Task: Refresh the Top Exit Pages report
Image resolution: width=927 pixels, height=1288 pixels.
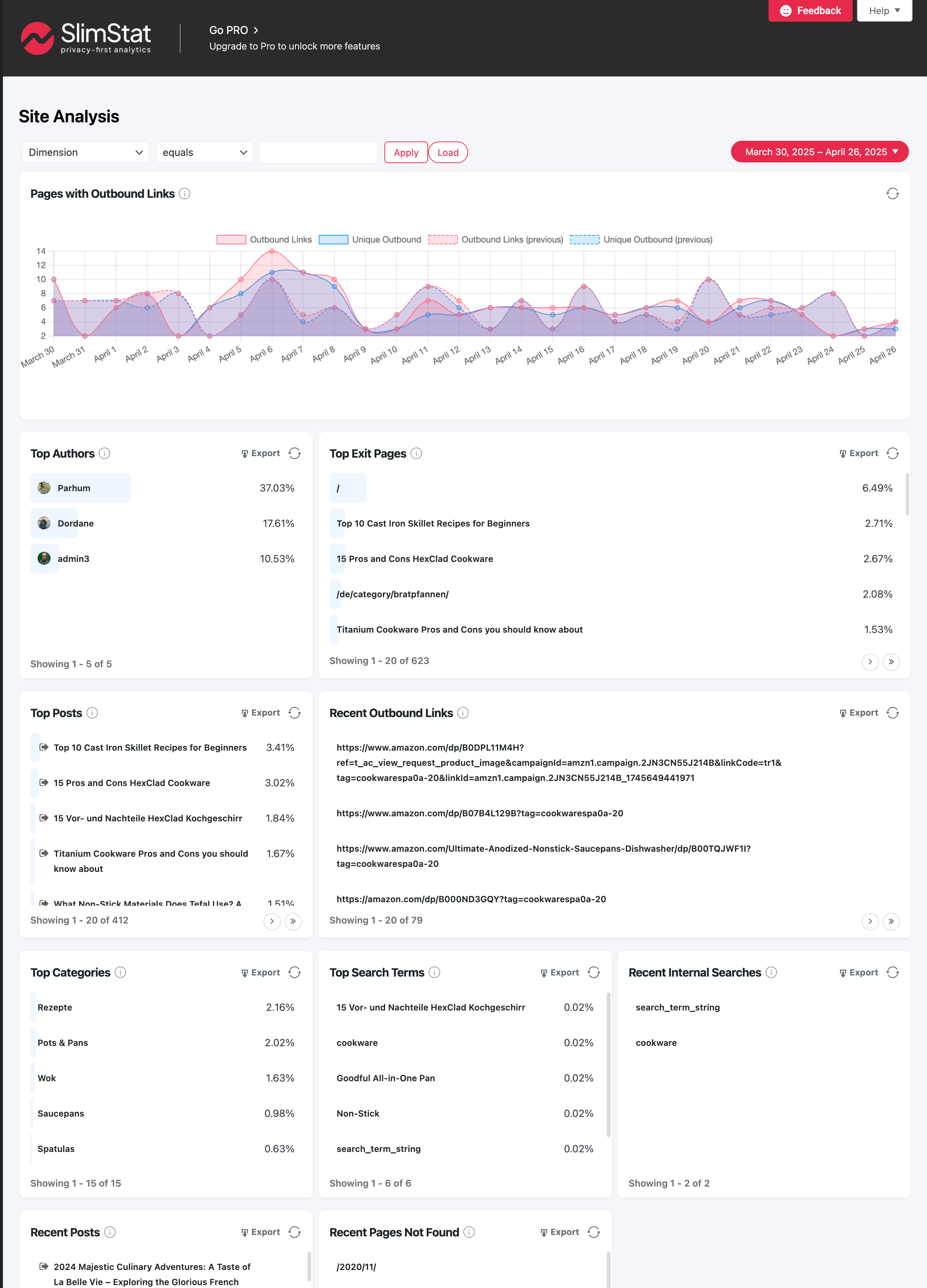Action: [x=892, y=453]
